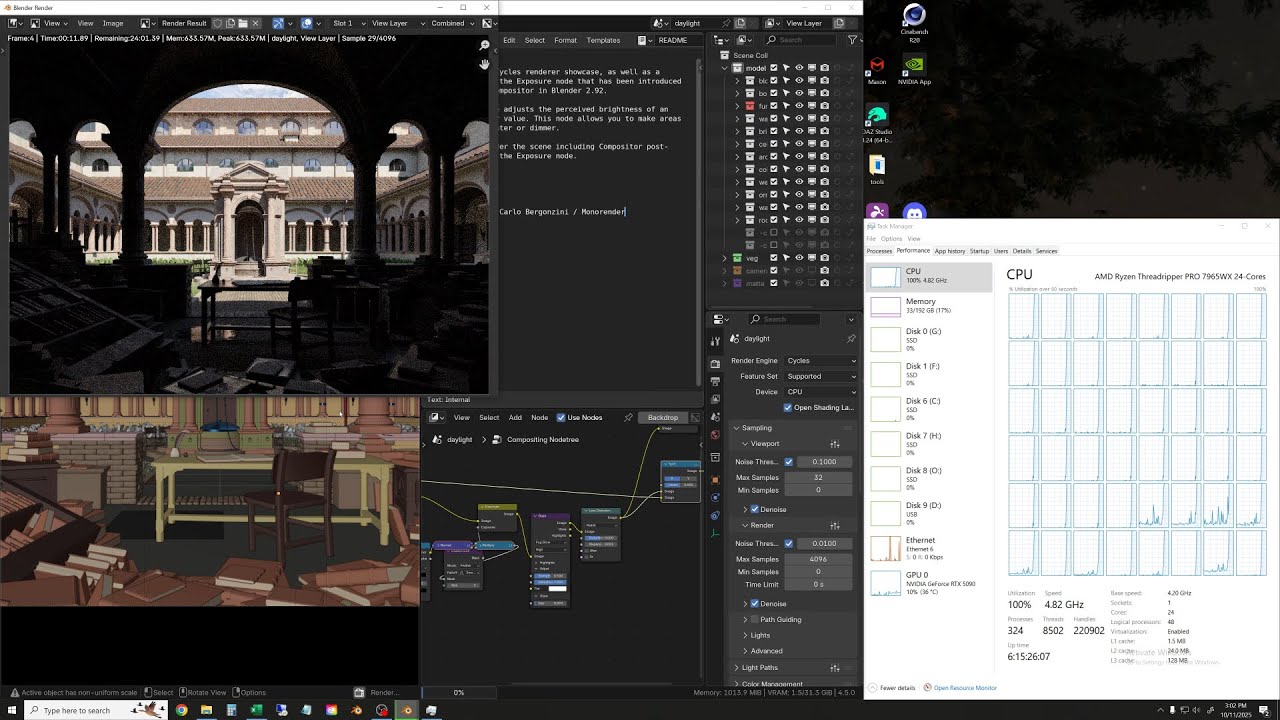Toggle overlays button in the image editor header
Viewport: 1280px width, 720px height.
(307, 23)
